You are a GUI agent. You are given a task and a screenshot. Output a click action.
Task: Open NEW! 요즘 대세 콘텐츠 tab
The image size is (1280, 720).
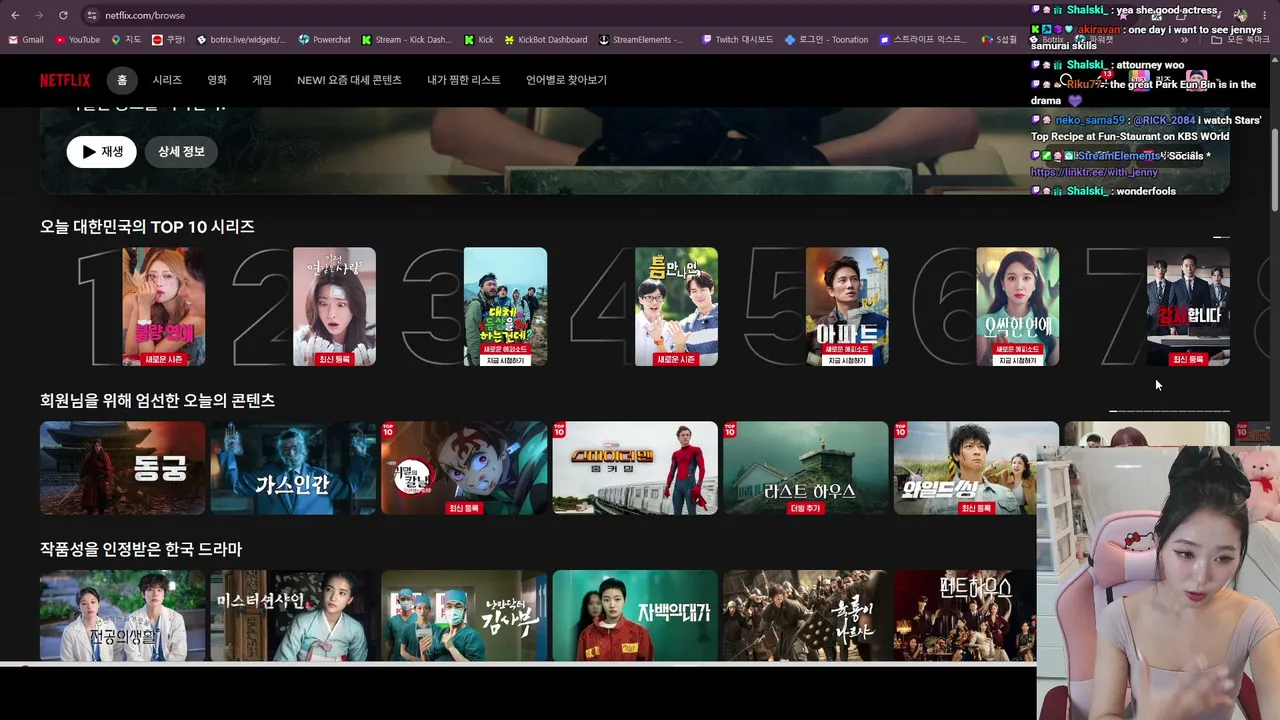pyautogui.click(x=349, y=80)
